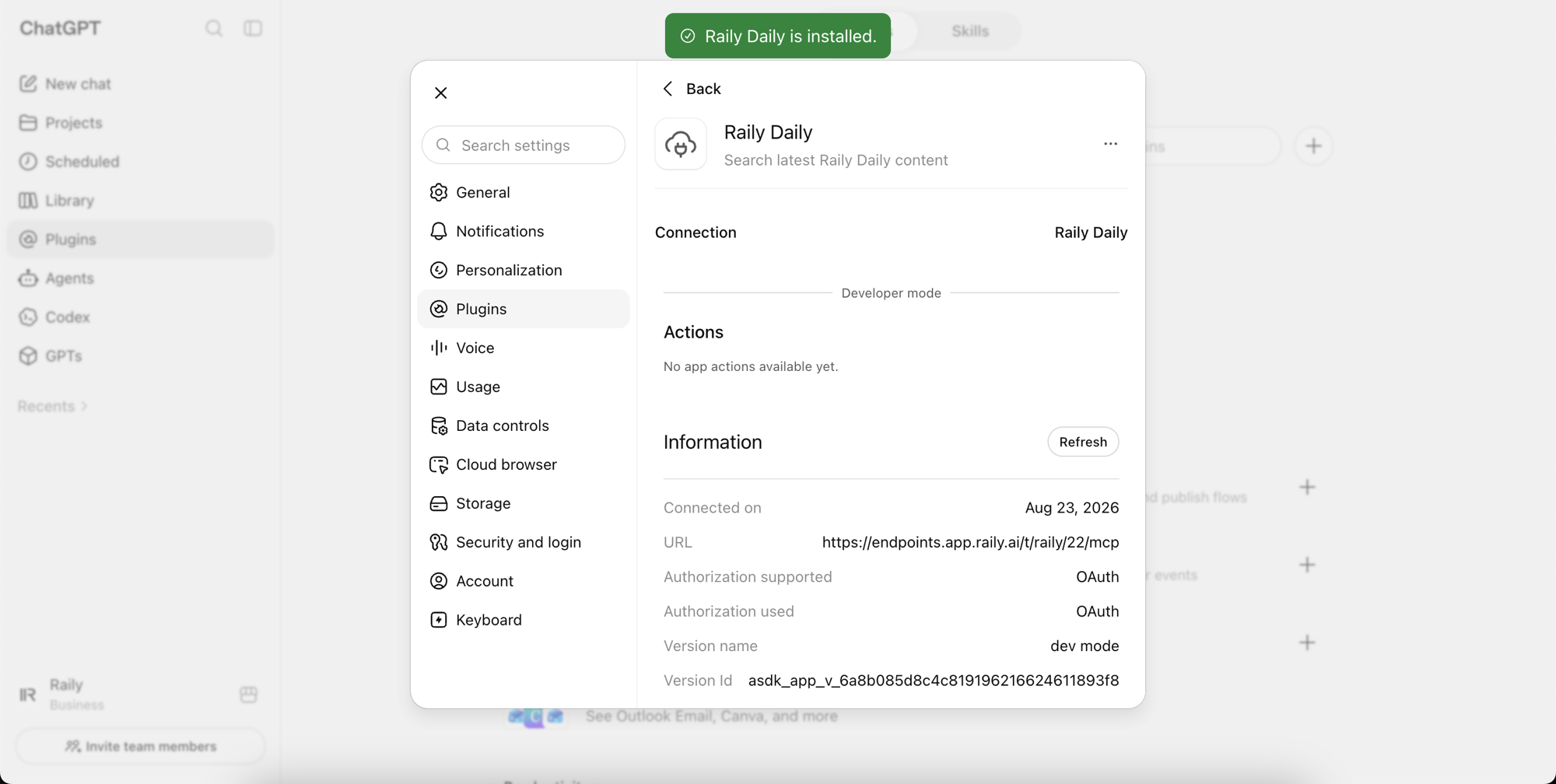
Task: Open Personalization settings
Action: [x=524, y=270]
